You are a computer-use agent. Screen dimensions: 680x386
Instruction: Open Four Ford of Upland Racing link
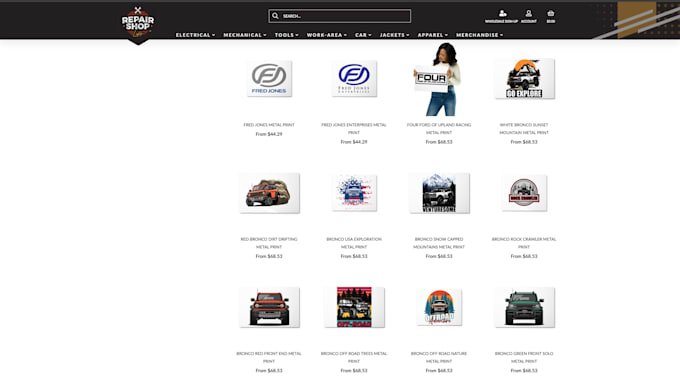439,129
